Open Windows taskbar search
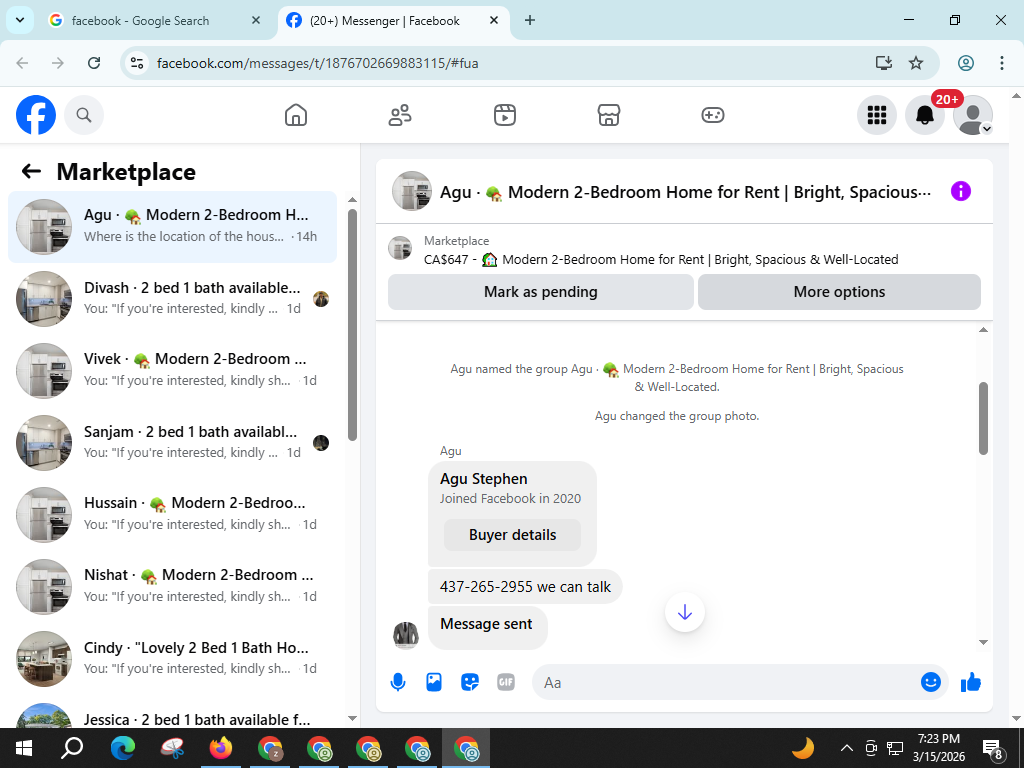Screen dimensions: 1024x768 72,748
